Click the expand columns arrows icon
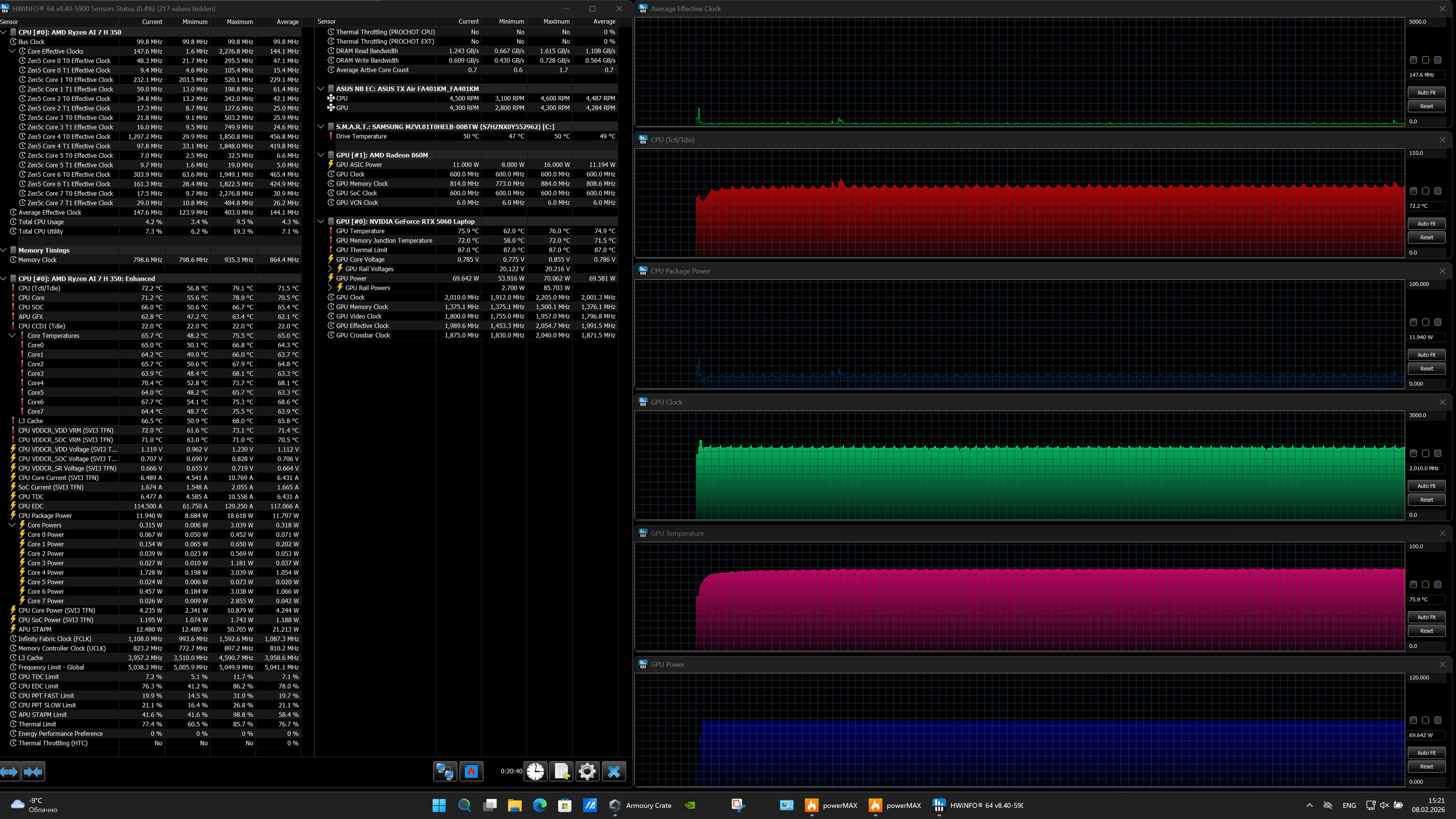Image resolution: width=1456 pixels, height=819 pixels. (10, 771)
